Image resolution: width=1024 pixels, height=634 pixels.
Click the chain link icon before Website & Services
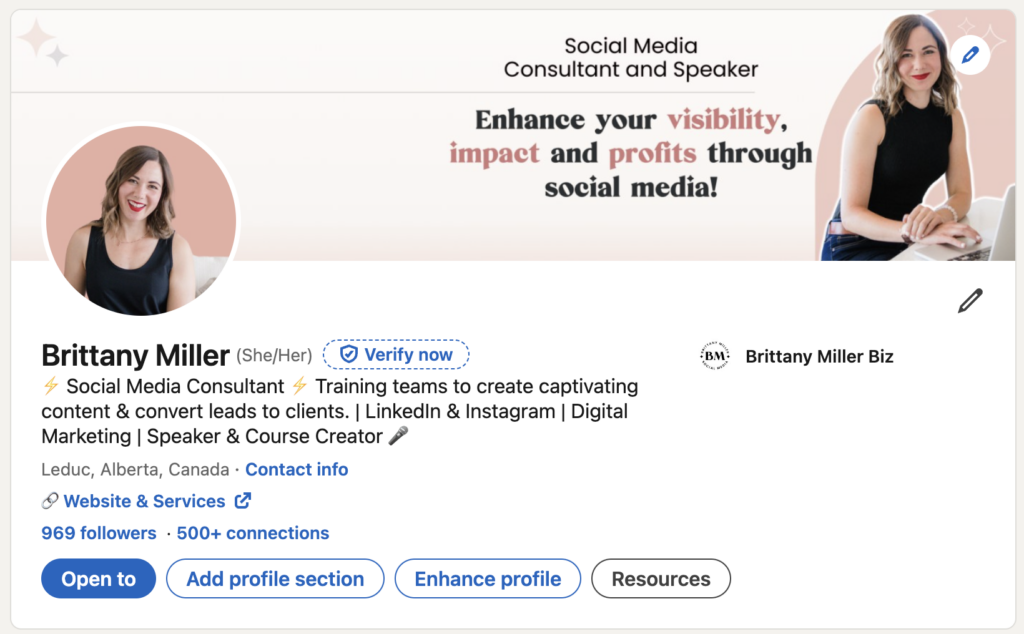[x=50, y=501]
